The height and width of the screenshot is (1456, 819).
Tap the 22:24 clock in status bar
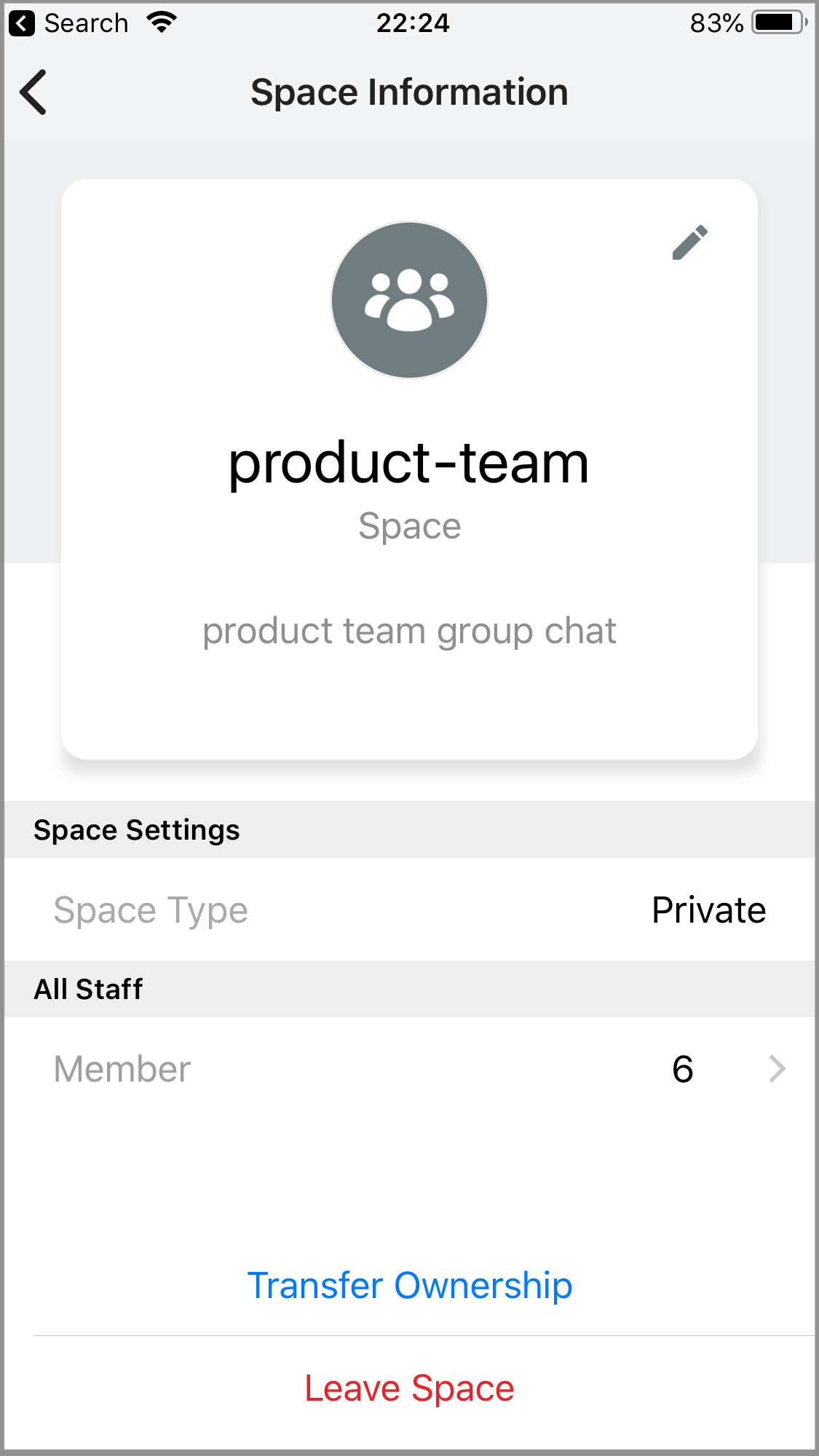pyautogui.click(x=413, y=23)
